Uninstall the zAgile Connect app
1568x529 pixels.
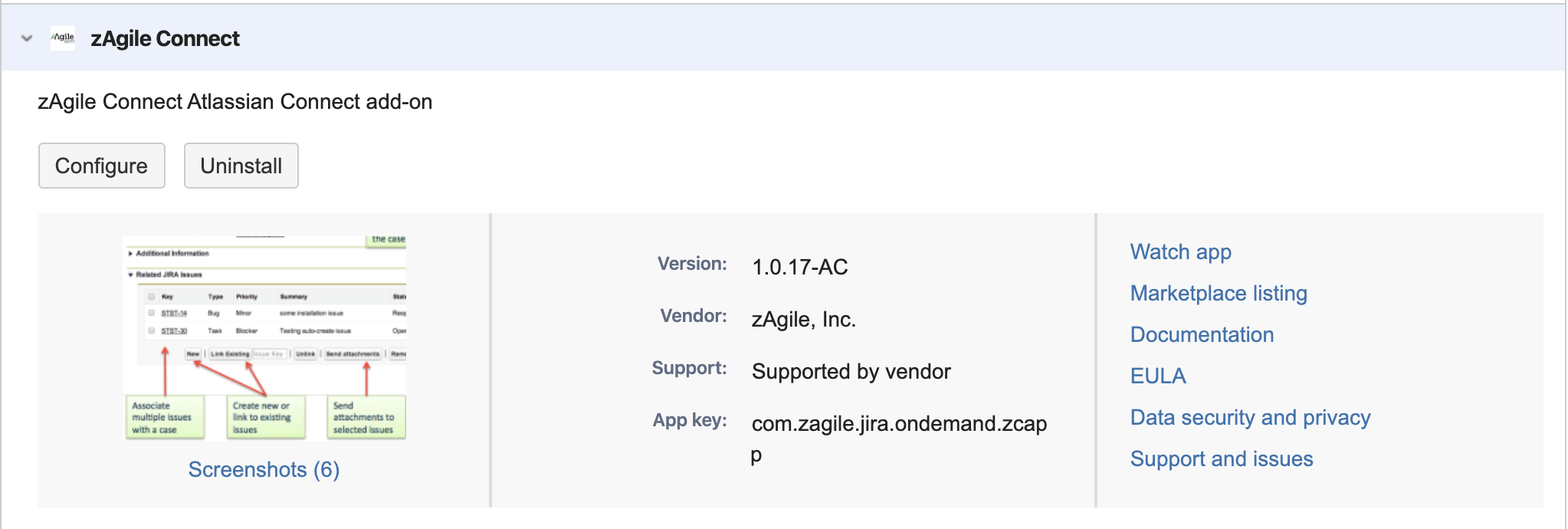point(241,166)
